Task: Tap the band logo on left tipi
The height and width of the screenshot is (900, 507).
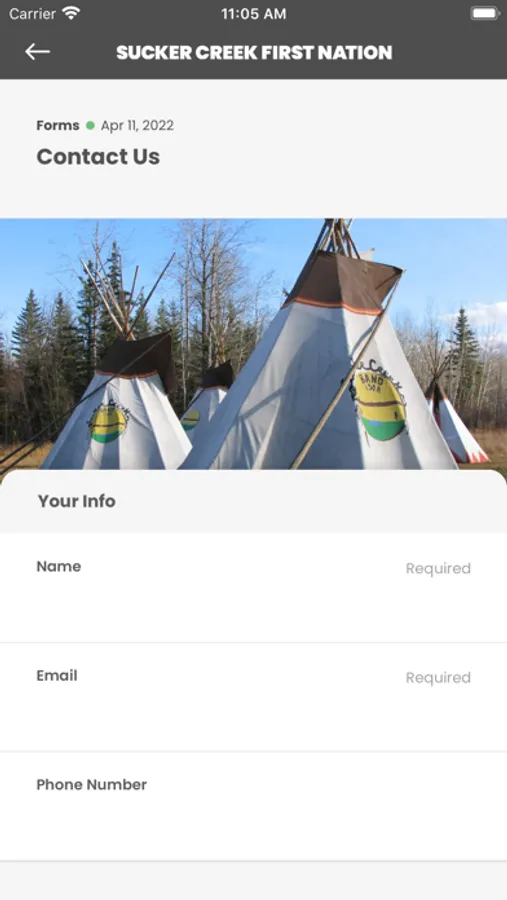Action: point(107,423)
